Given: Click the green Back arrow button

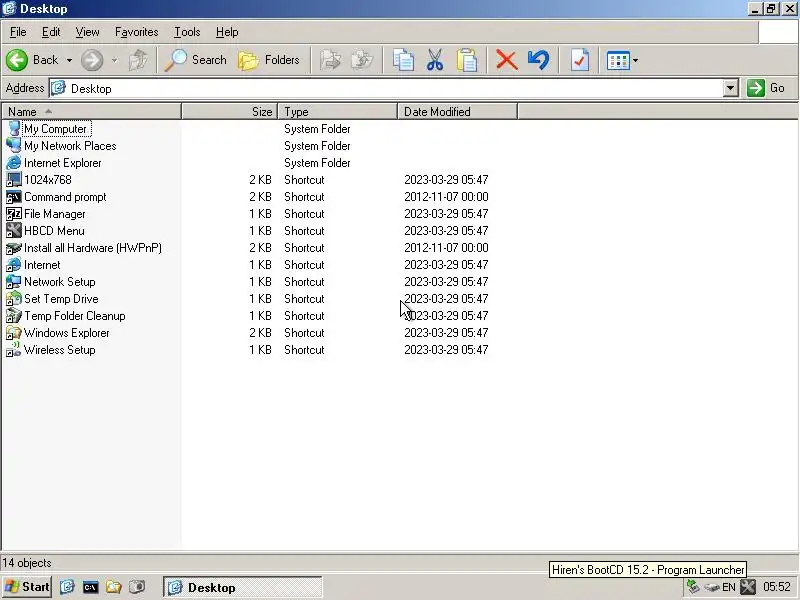Looking at the screenshot, I should coord(17,60).
